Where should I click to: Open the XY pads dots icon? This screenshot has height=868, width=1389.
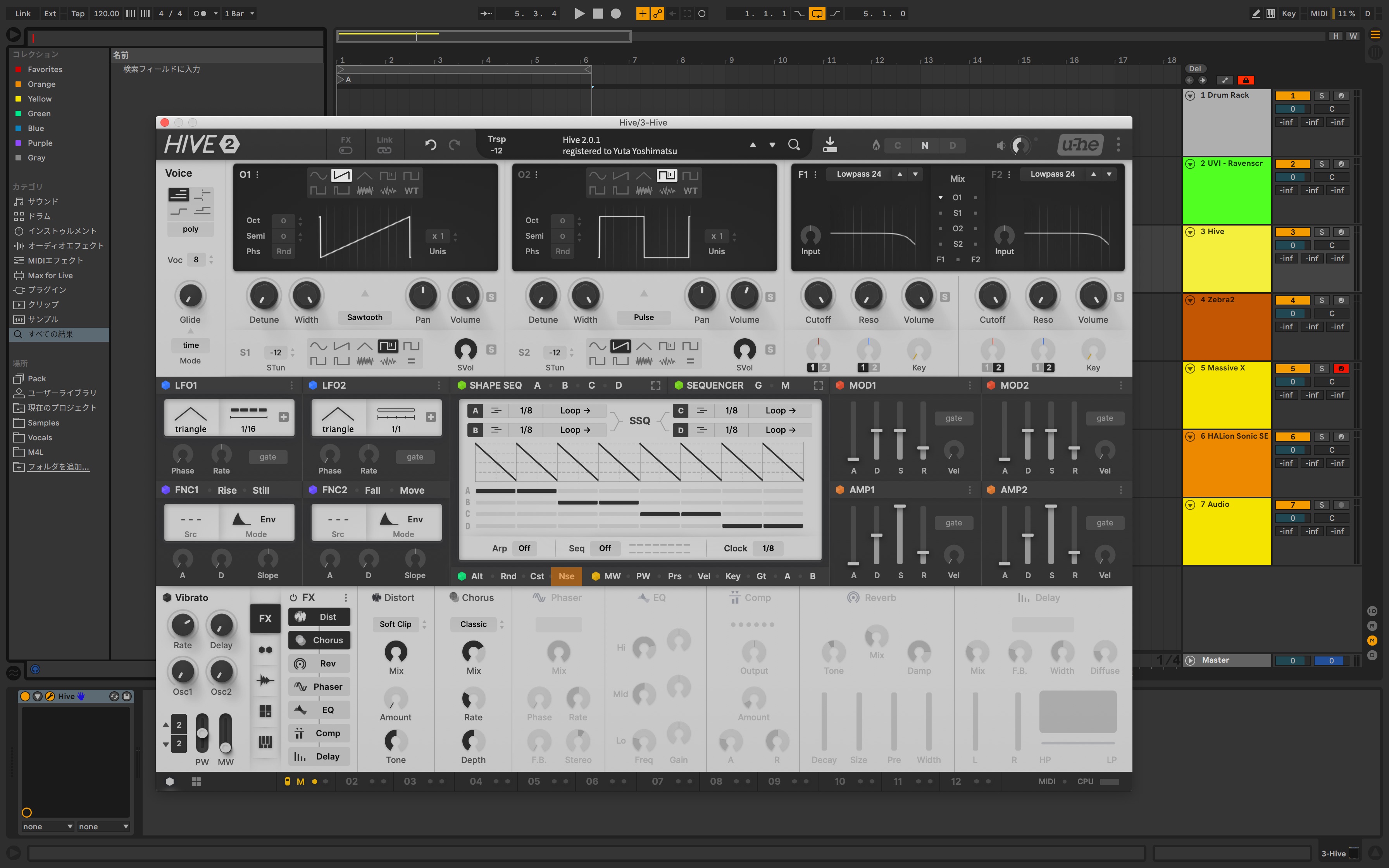click(265, 650)
